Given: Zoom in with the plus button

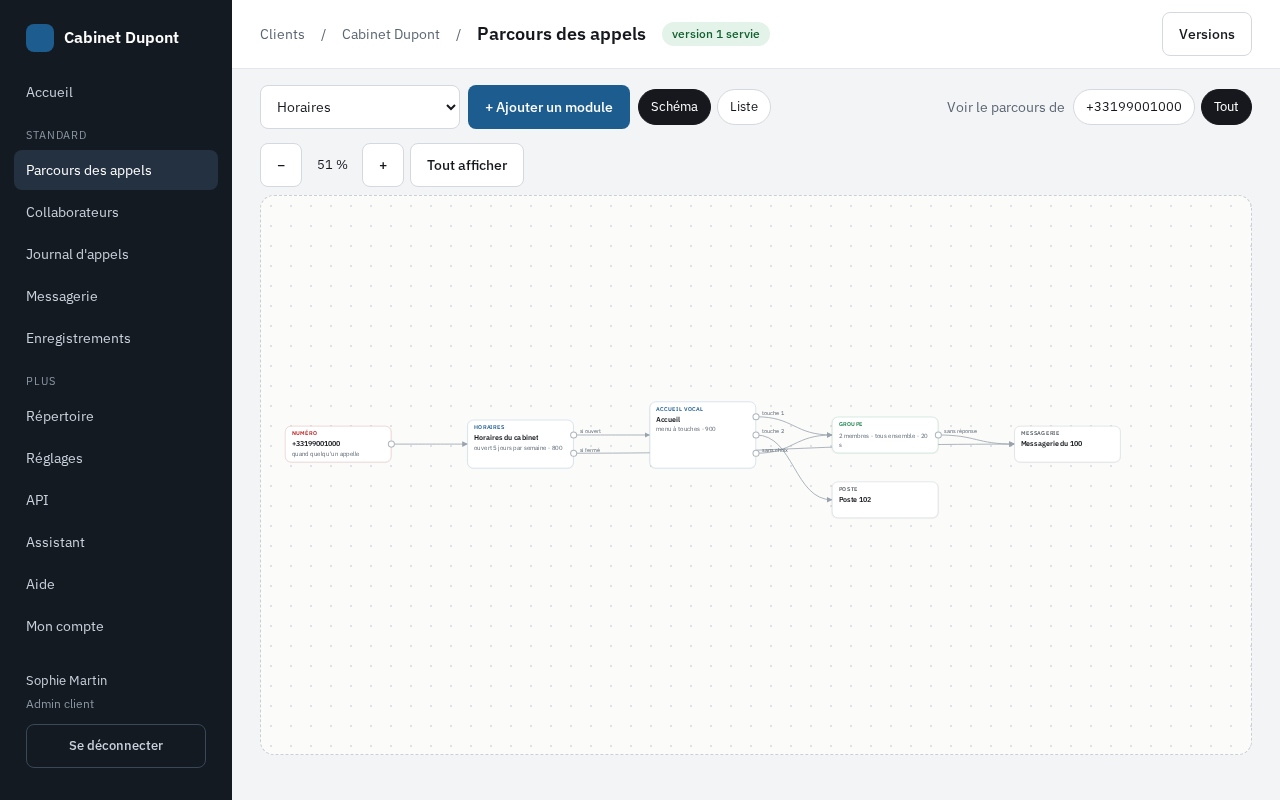Looking at the screenshot, I should click(383, 165).
